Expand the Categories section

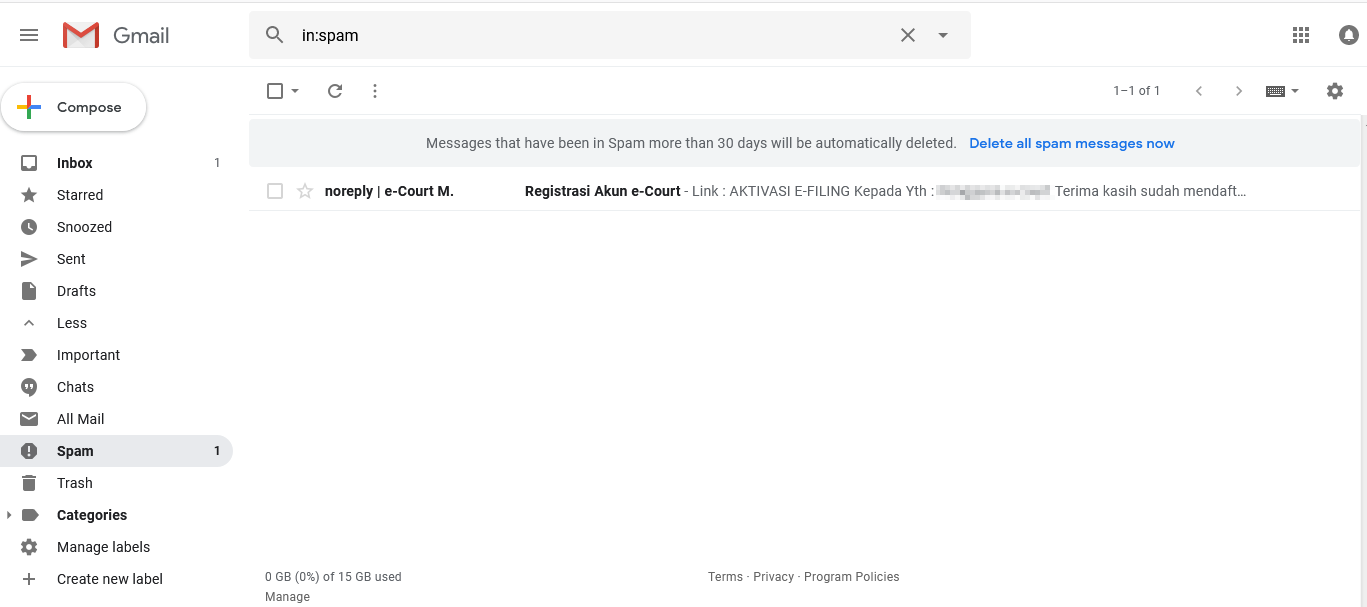(10, 515)
